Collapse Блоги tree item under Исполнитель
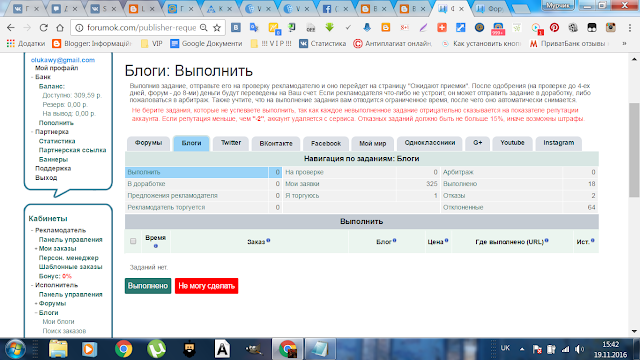This screenshot has width=640, height=360. [x=36, y=313]
